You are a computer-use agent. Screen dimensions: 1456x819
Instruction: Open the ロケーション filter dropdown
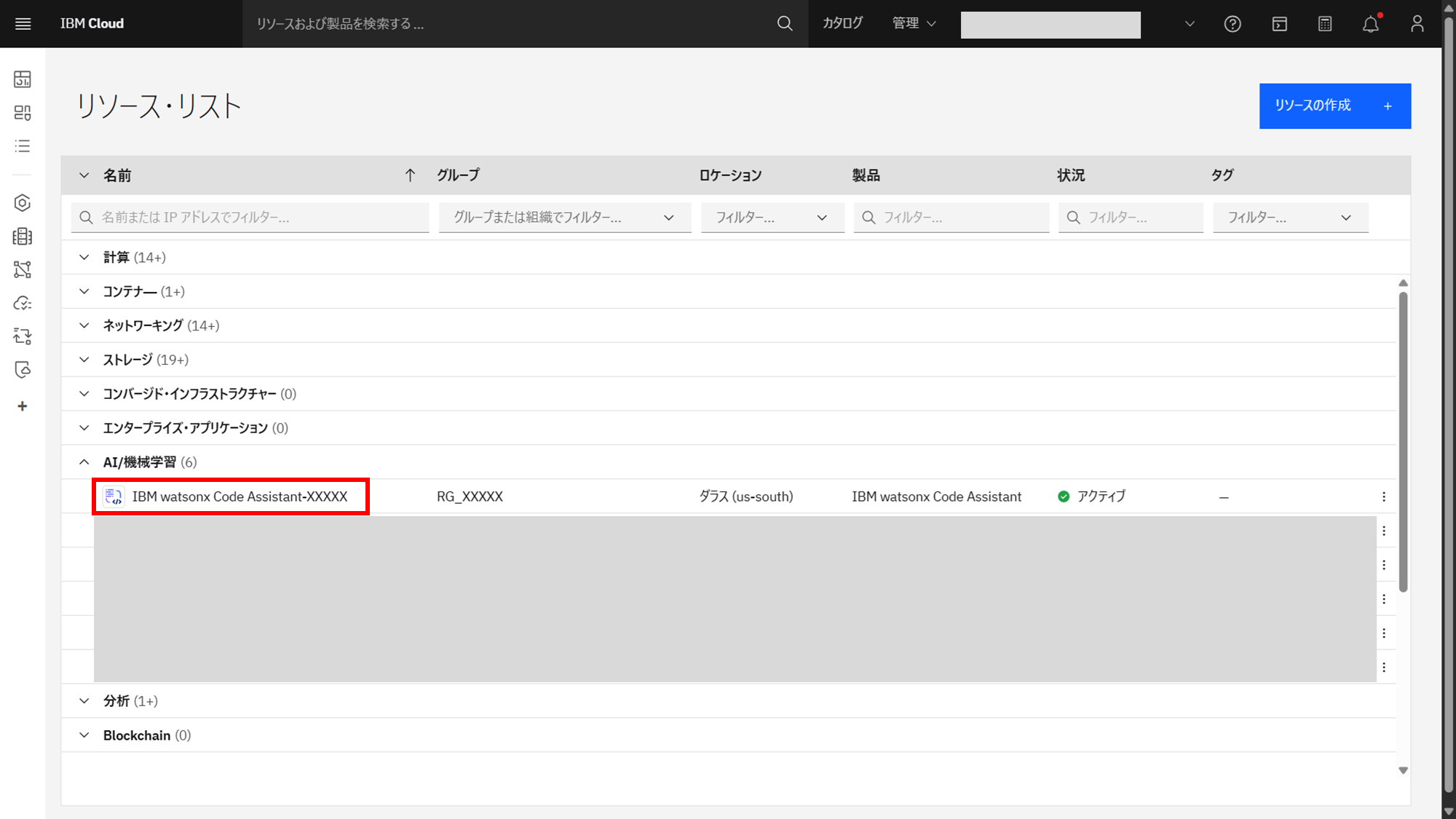[x=772, y=218]
